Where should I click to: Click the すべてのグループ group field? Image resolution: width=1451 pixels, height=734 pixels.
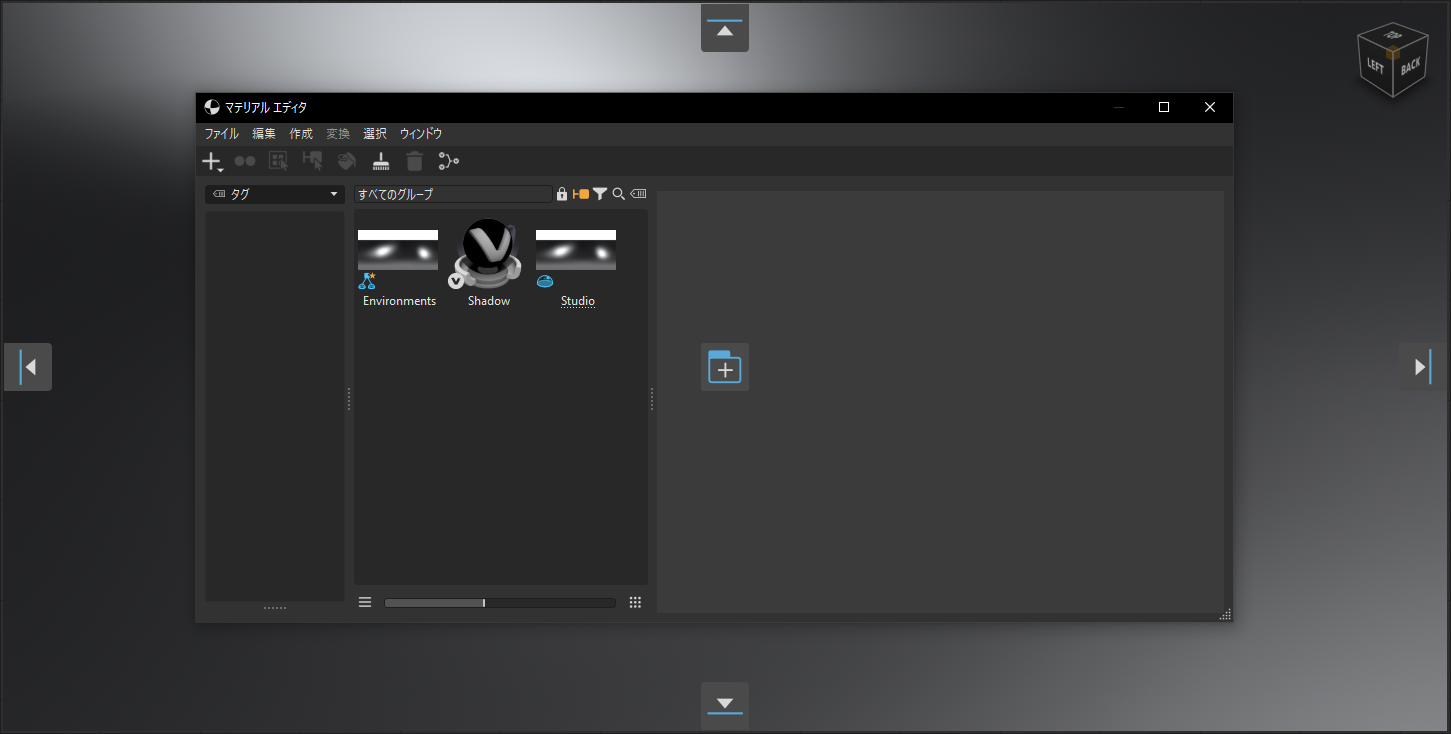[453, 194]
